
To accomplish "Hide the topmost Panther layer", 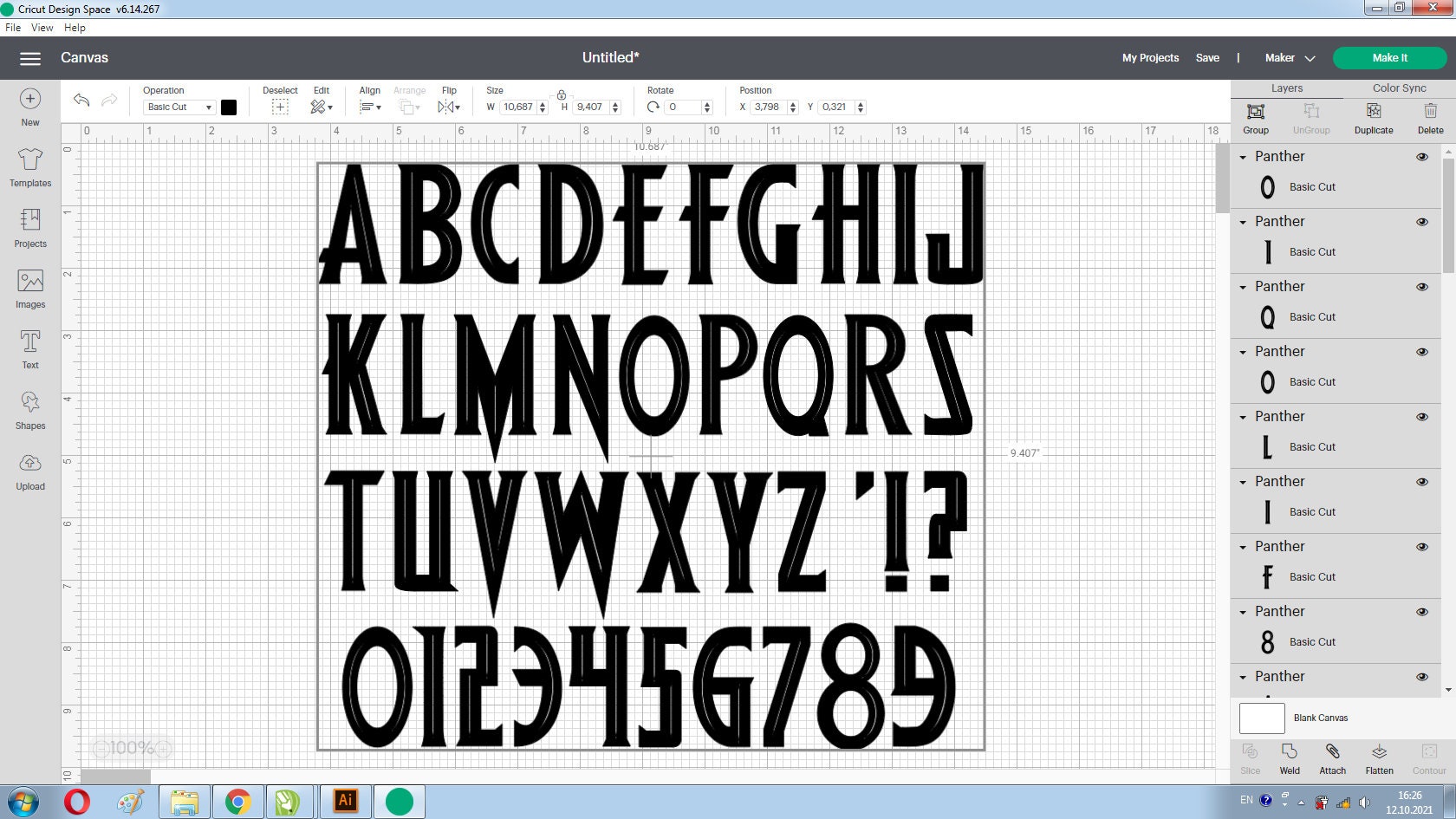I will tap(1422, 157).
